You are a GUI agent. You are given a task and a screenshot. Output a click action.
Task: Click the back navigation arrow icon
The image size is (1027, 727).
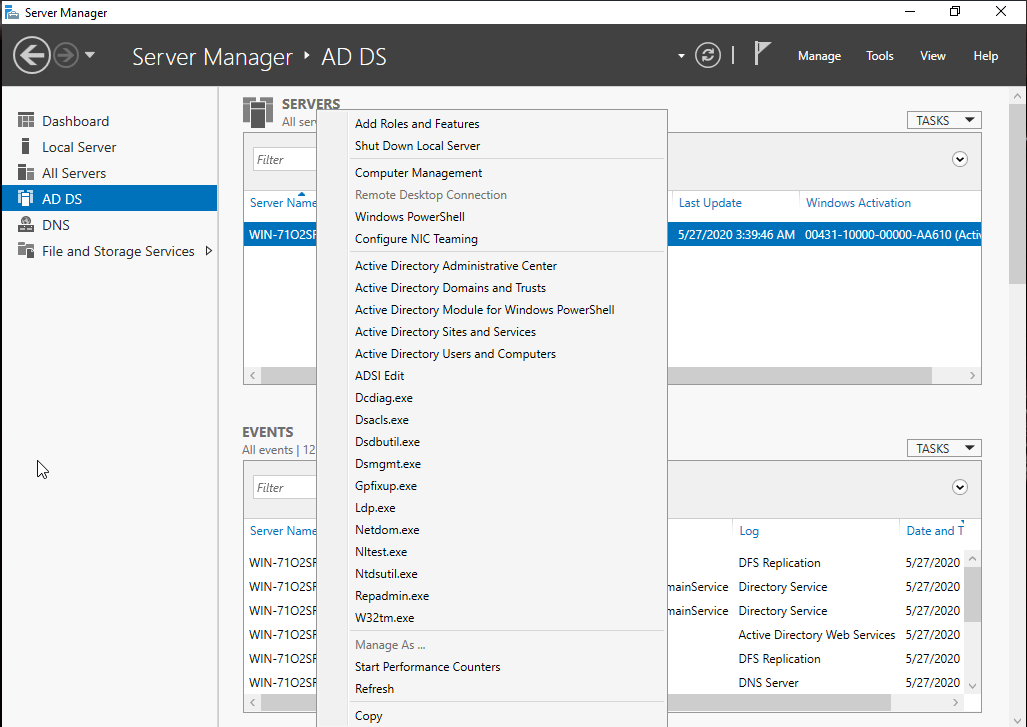coord(32,55)
